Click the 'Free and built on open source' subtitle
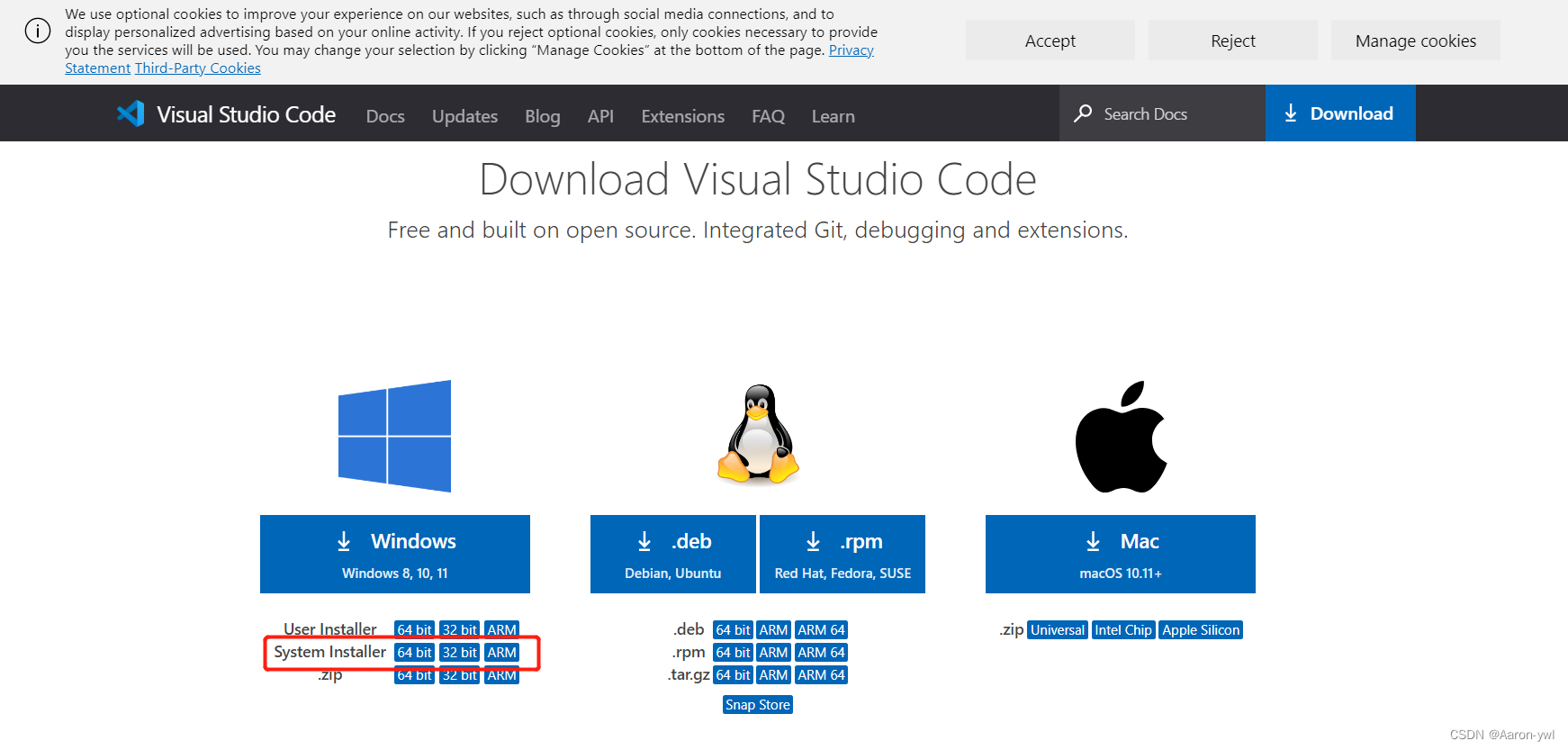 [758, 230]
